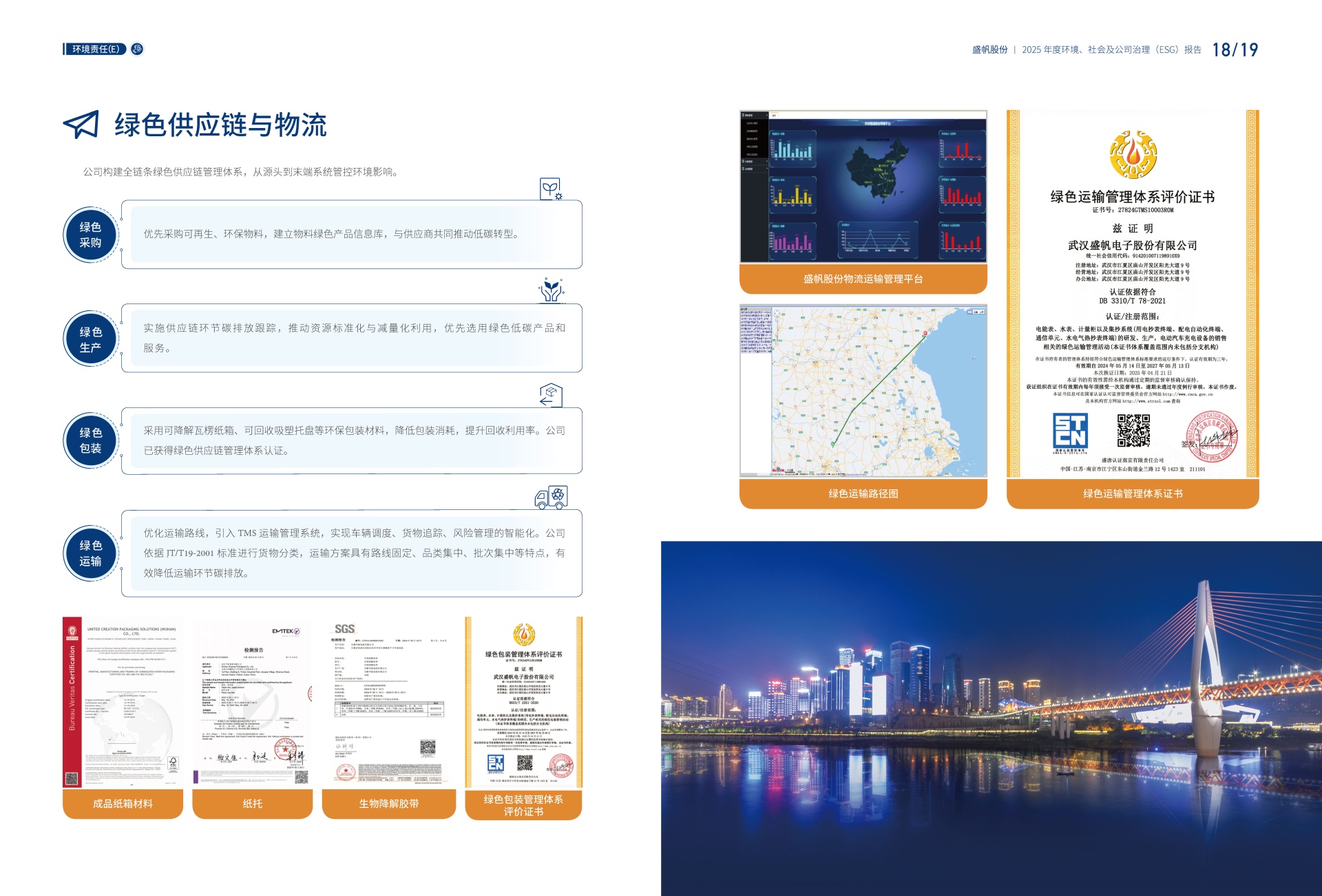Click the recyclable box return icon
This screenshot has height=896, width=1322.
551,395
